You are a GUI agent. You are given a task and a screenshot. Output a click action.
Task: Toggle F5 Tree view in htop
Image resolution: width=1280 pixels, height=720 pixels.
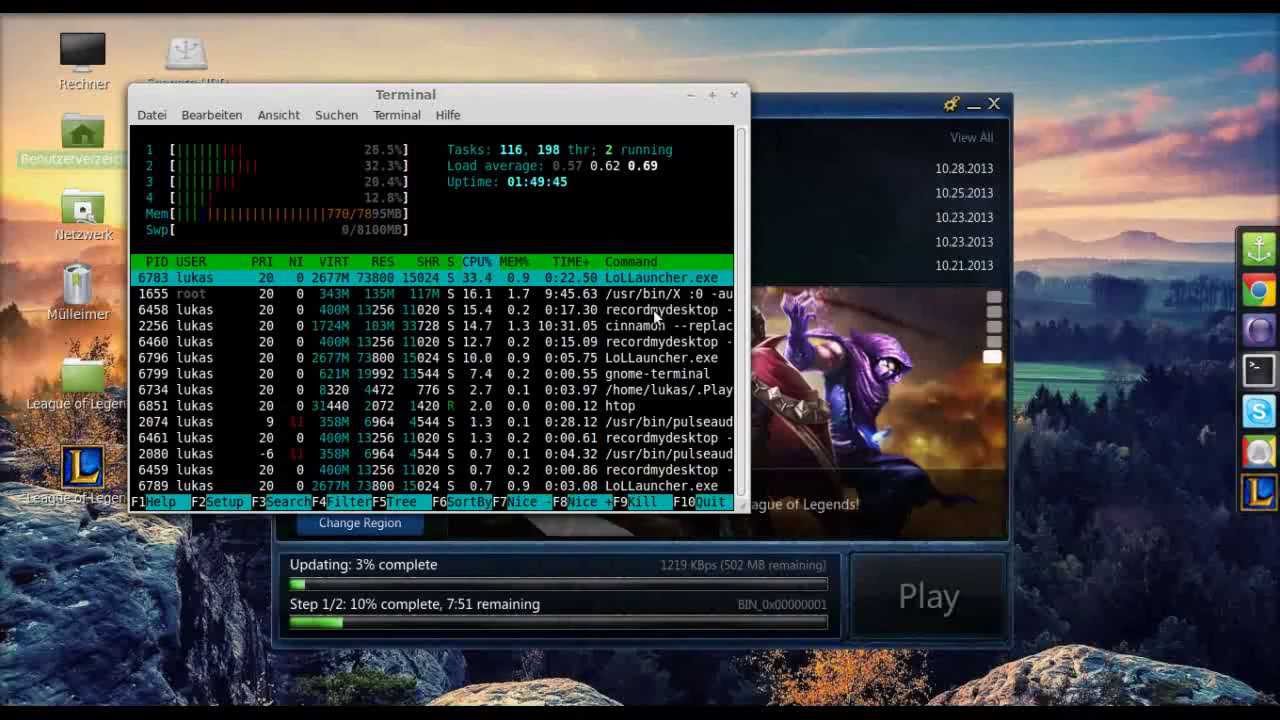coord(401,502)
